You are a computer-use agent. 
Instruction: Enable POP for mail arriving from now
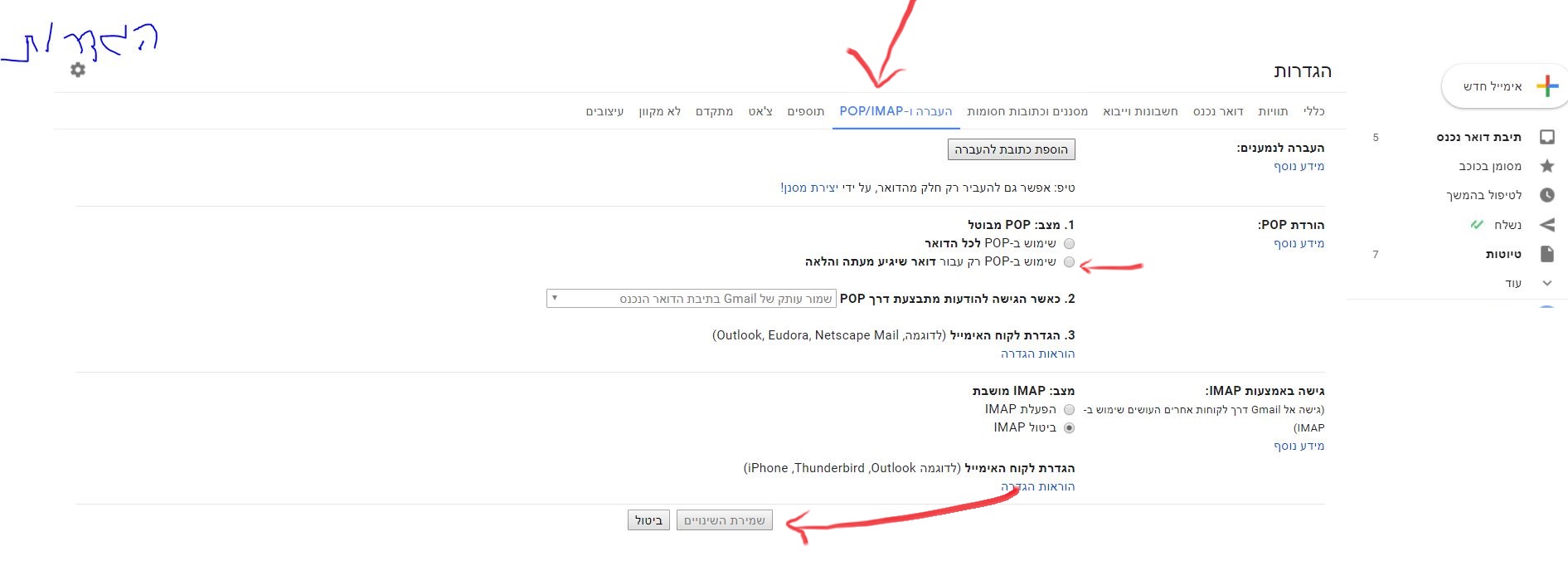(1070, 262)
